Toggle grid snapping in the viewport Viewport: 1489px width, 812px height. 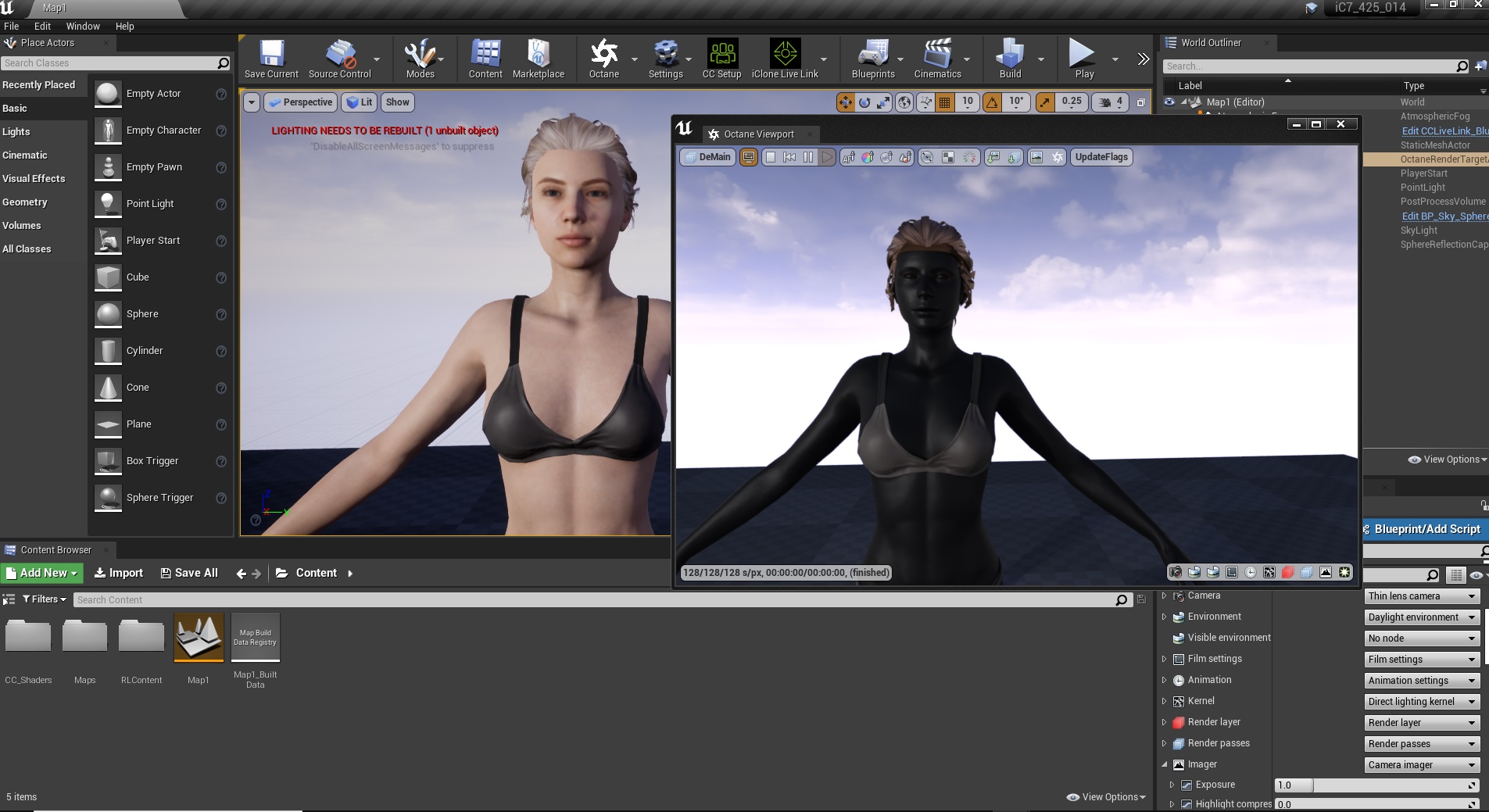click(x=944, y=102)
